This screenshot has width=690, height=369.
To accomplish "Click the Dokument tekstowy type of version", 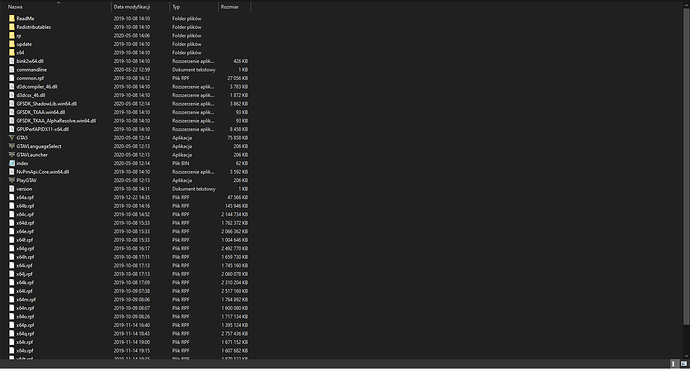I will click(194, 189).
